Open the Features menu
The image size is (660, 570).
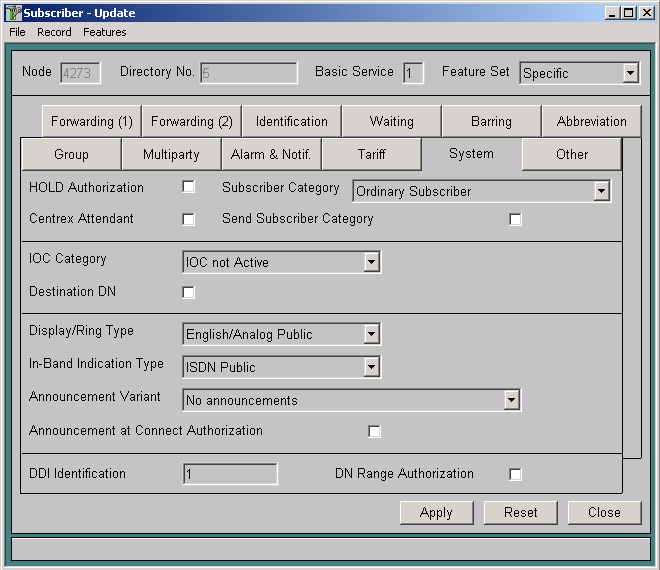point(105,32)
